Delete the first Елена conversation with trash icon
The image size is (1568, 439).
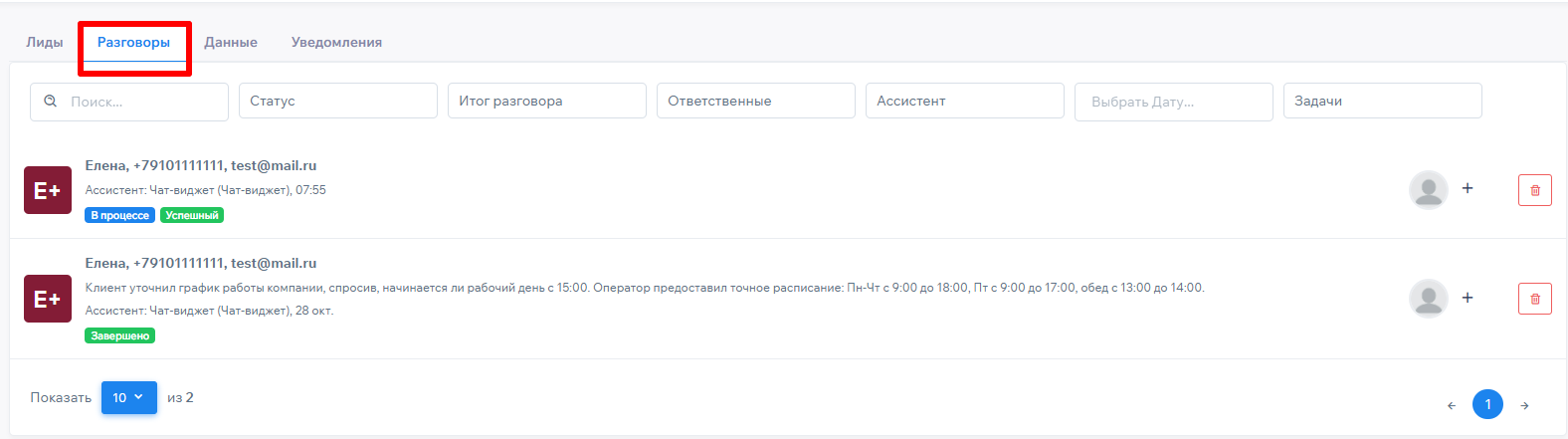(1534, 190)
